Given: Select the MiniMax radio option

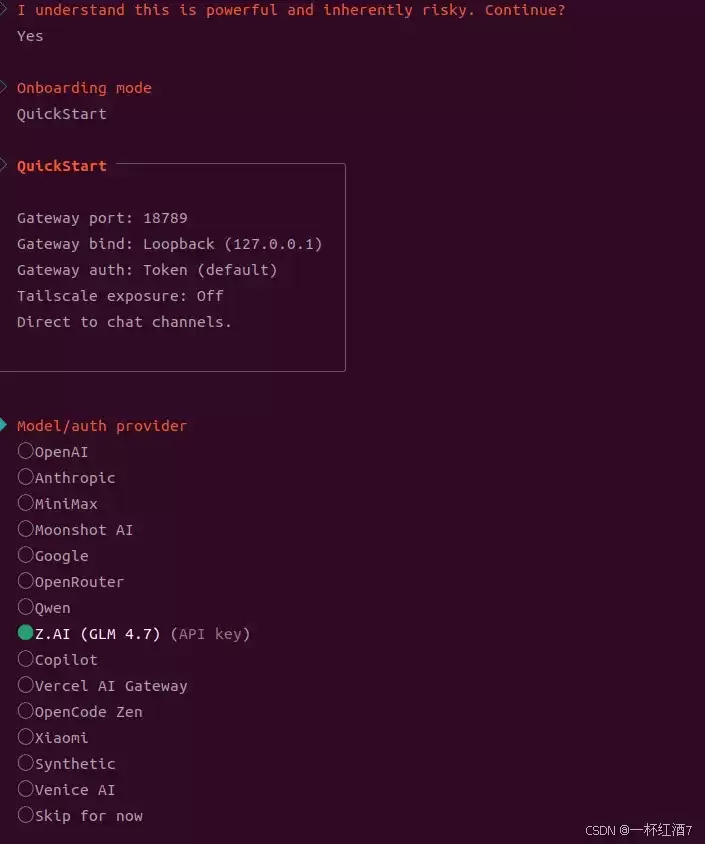Looking at the screenshot, I should [26, 503].
